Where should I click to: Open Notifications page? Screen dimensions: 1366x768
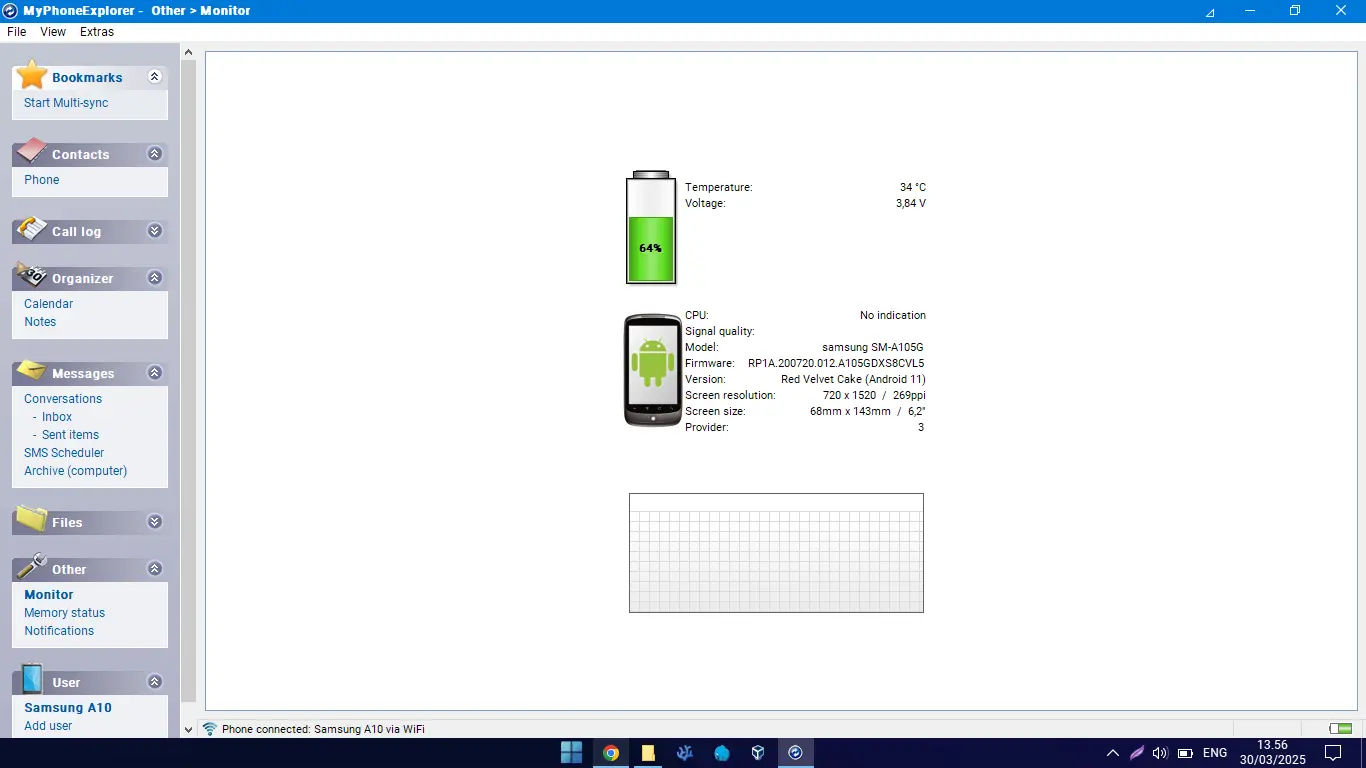tap(59, 631)
